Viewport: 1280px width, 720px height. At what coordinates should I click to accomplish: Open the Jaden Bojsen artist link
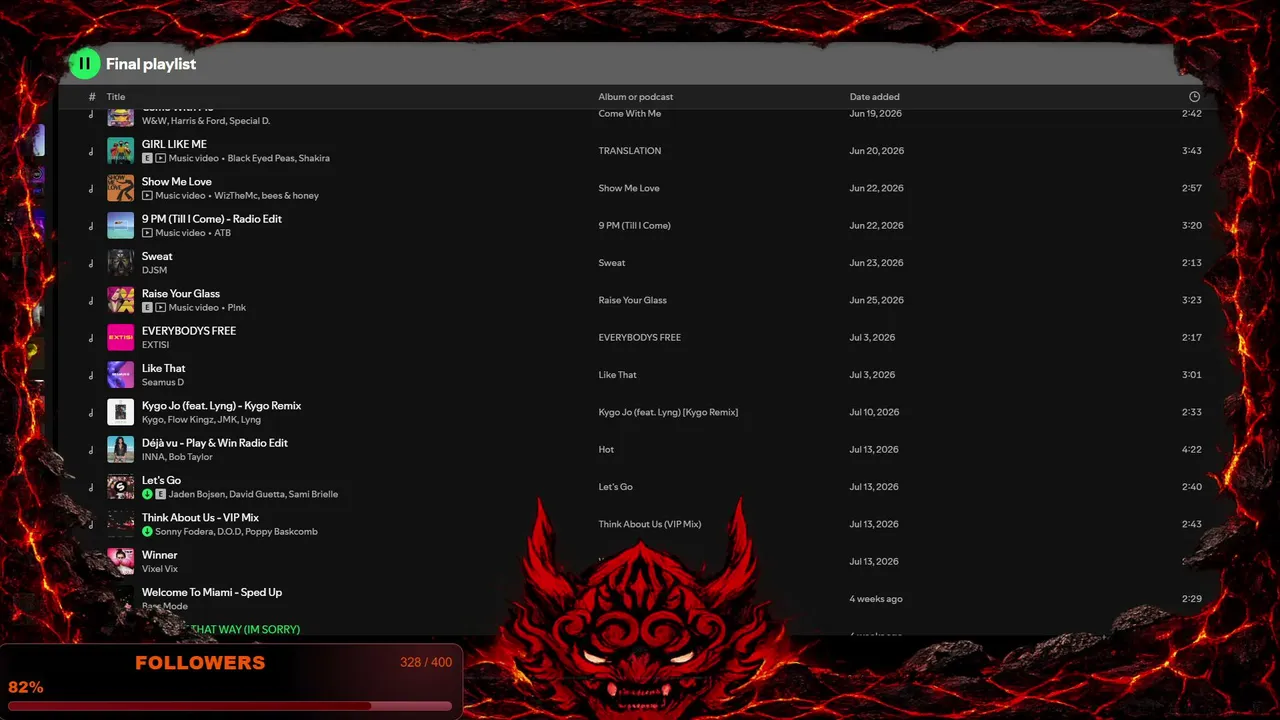[x=196, y=494]
